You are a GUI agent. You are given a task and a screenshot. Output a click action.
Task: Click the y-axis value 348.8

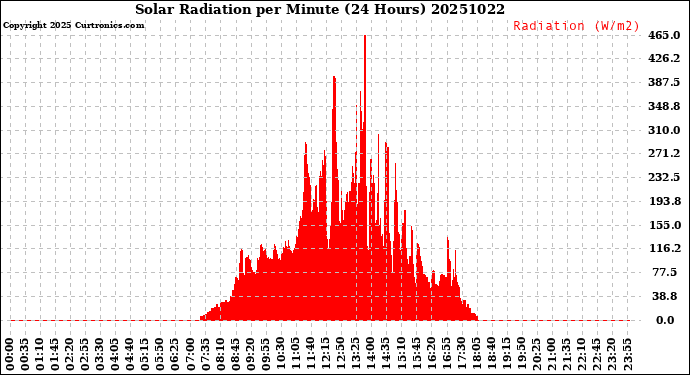[x=664, y=107]
